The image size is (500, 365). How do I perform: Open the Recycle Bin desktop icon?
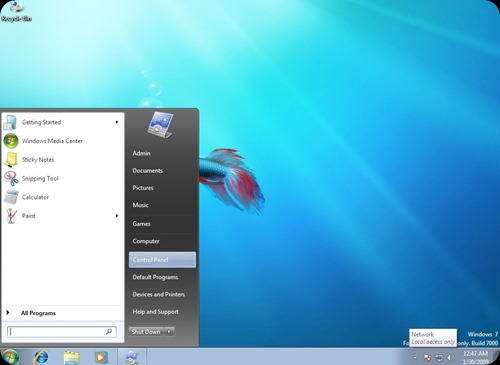pyautogui.click(x=16, y=11)
